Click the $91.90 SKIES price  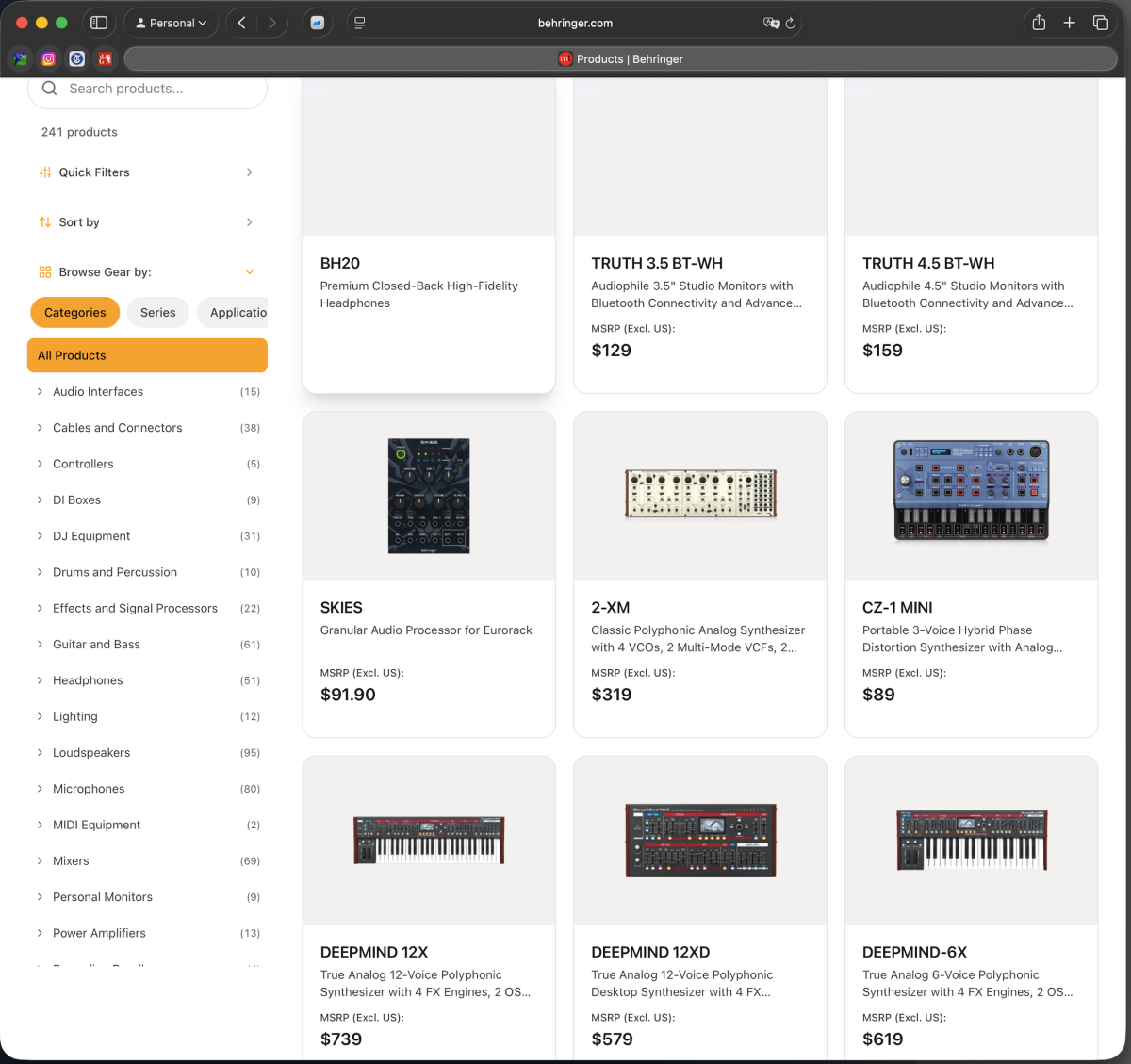click(348, 695)
